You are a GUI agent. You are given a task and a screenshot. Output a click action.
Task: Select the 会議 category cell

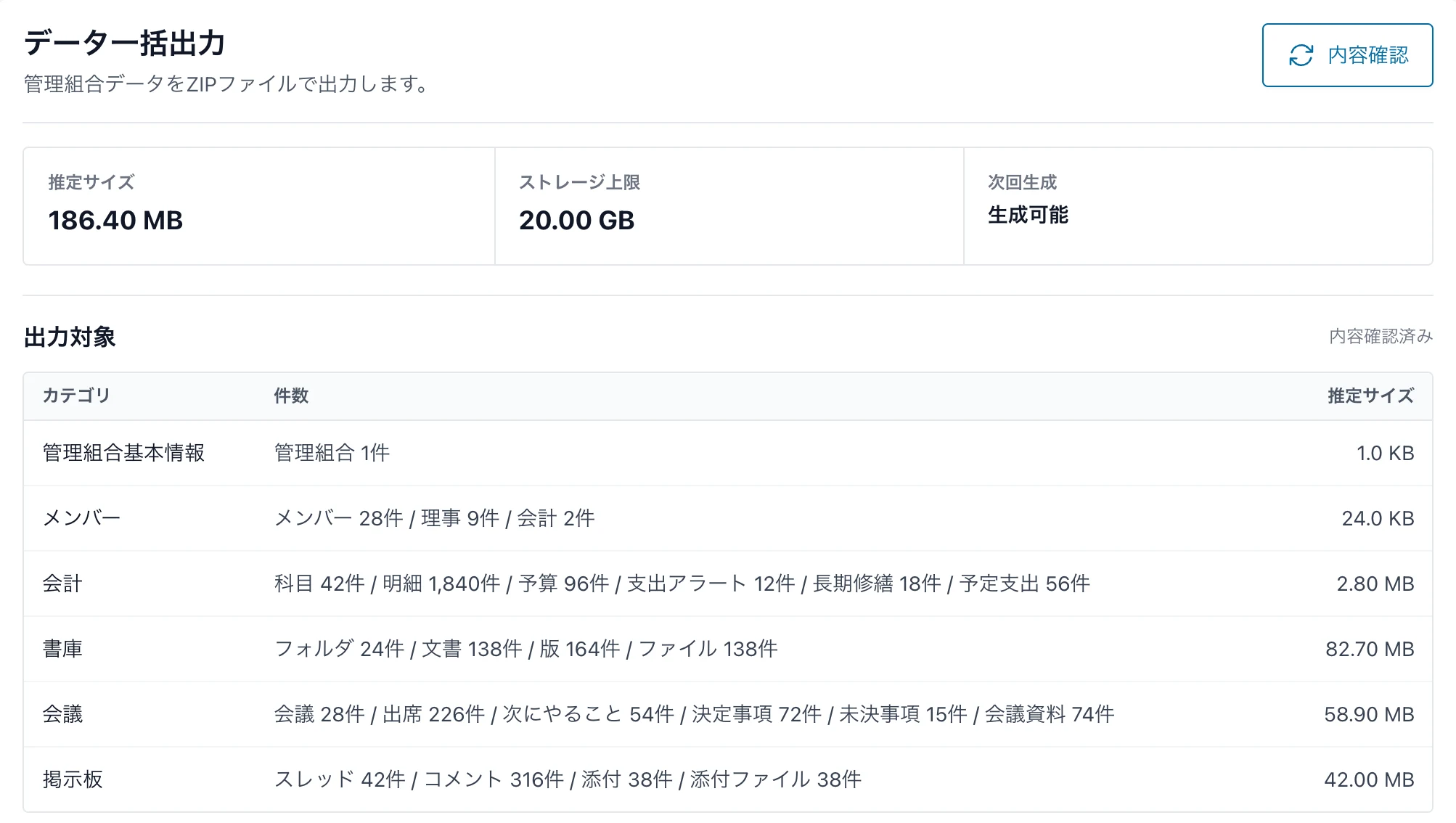tap(62, 714)
